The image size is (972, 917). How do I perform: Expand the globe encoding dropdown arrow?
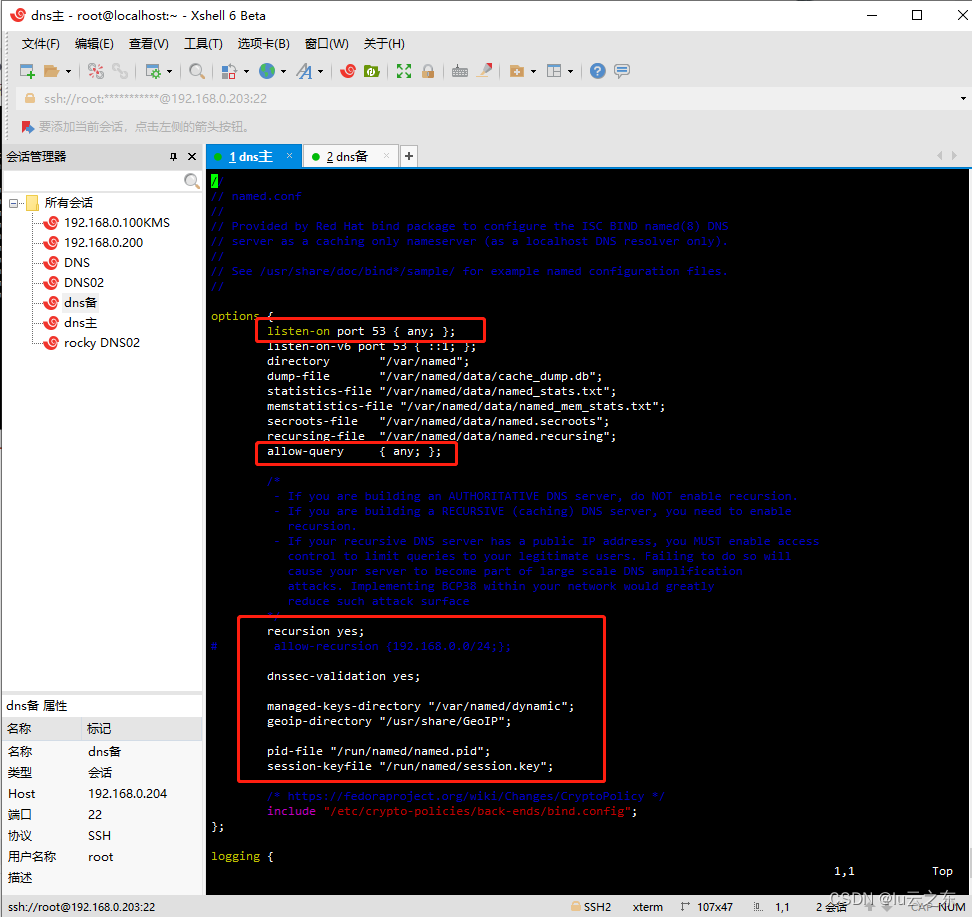click(283, 72)
